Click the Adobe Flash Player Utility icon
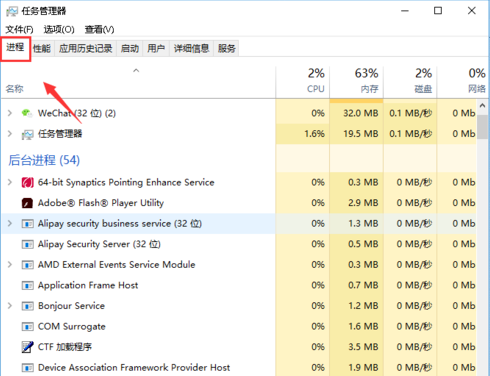 click(x=27, y=203)
